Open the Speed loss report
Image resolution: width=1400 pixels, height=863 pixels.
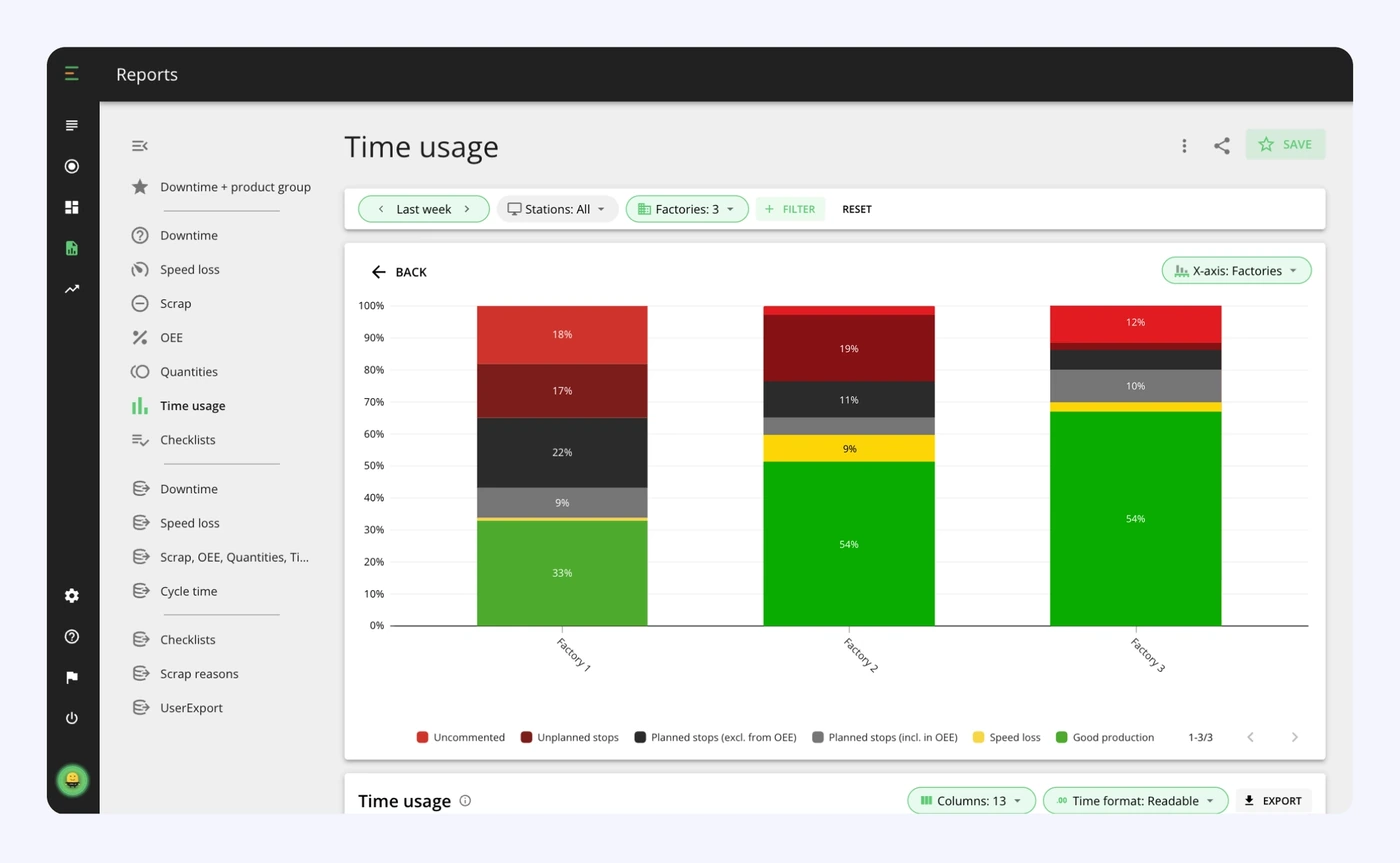tap(176, 269)
